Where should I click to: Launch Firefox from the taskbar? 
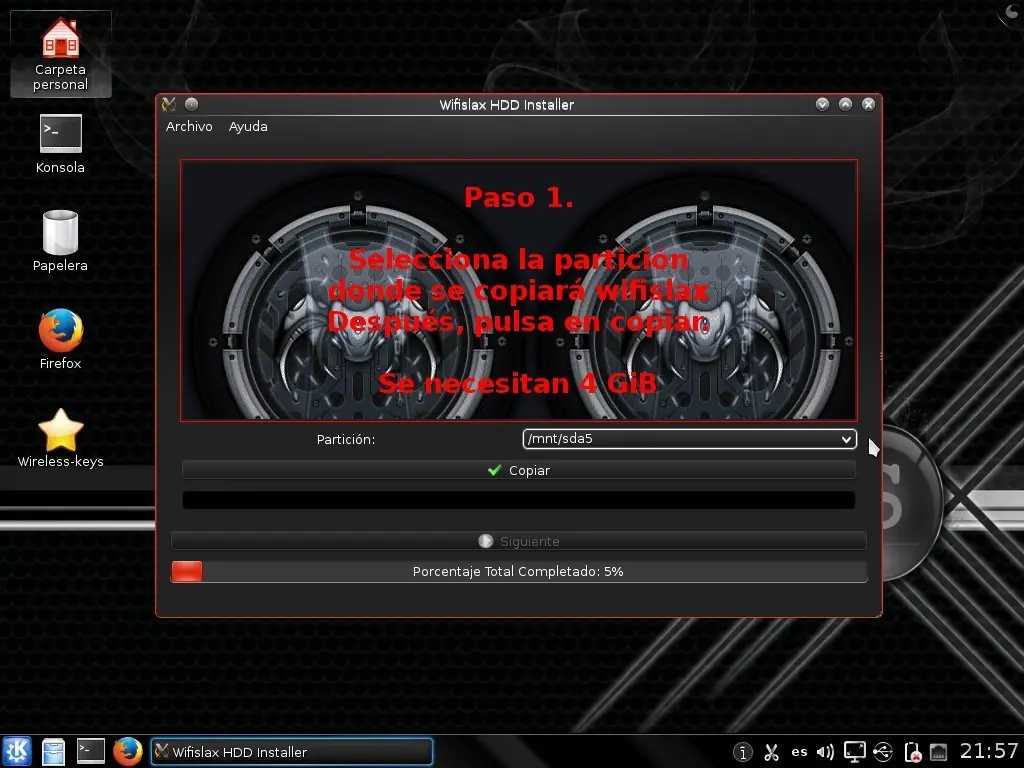pyautogui.click(x=127, y=751)
